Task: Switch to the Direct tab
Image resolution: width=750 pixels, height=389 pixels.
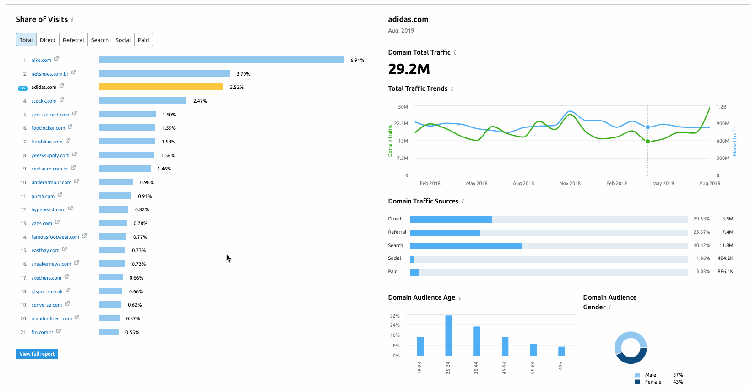Action: (x=47, y=40)
